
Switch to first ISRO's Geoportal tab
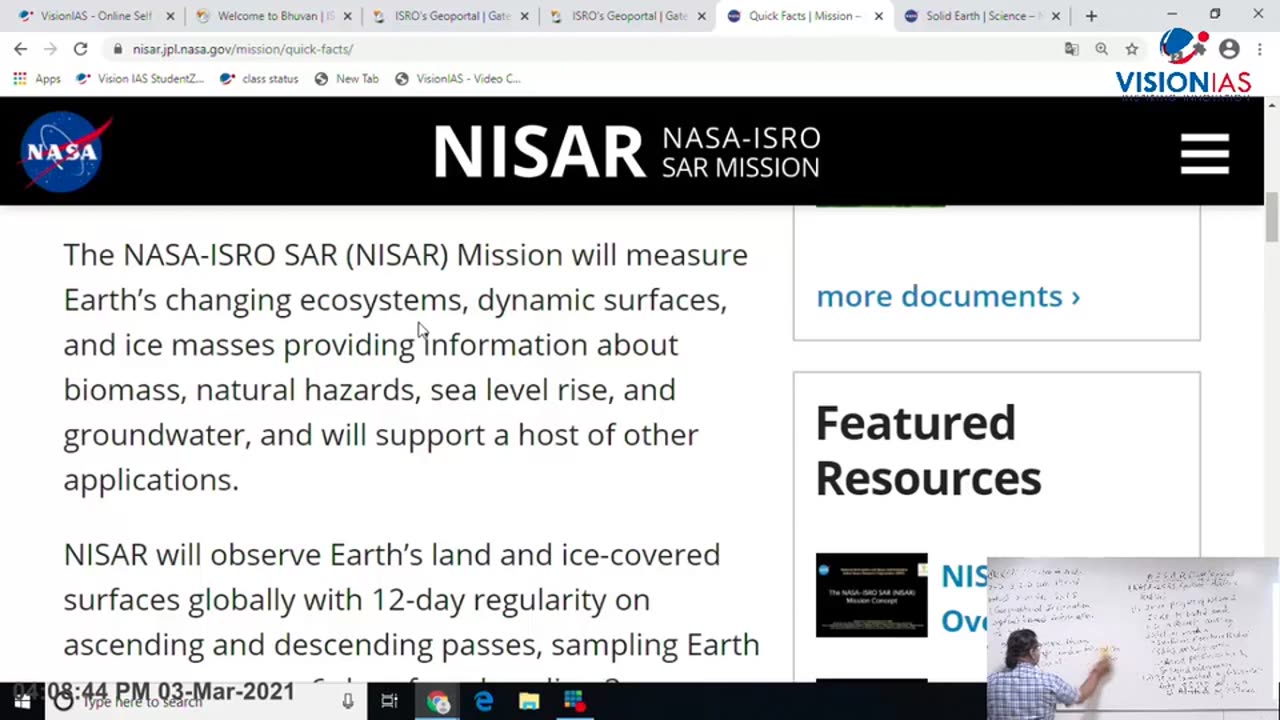443,16
